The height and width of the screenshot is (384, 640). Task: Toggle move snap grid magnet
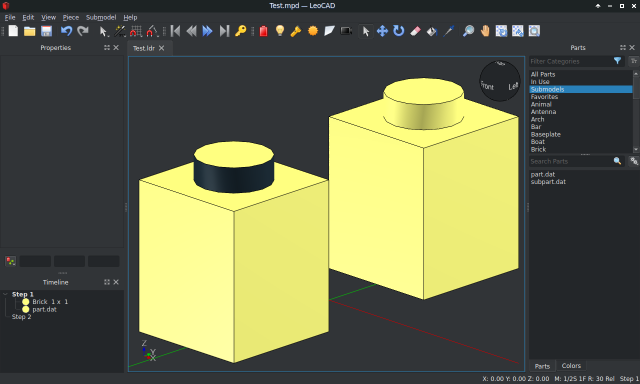[x=136, y=31]
